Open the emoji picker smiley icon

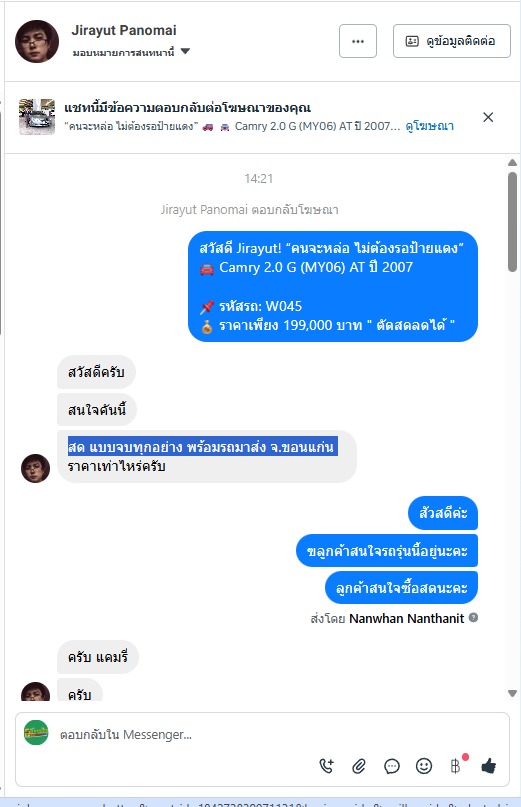(x=424, y=766)
